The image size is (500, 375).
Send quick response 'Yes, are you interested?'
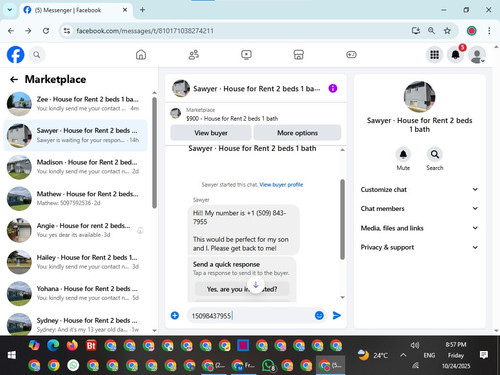click(x=242, y=289)
